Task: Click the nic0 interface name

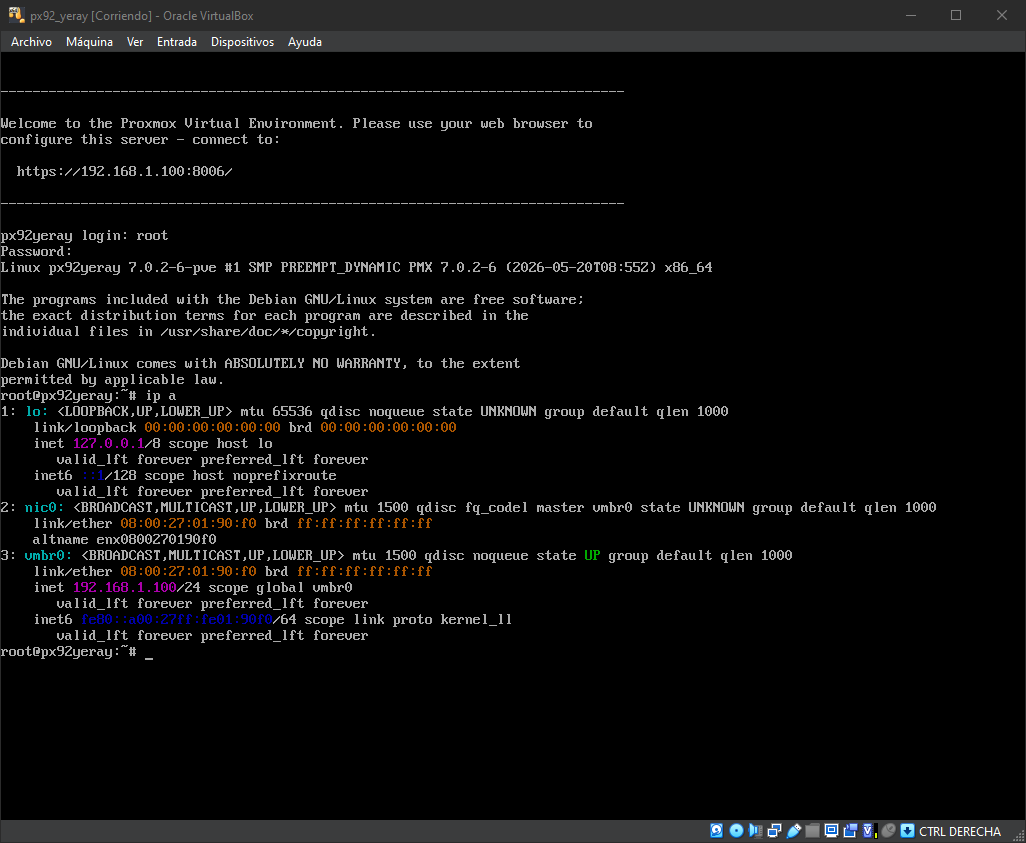Action: tap(44, 507)
